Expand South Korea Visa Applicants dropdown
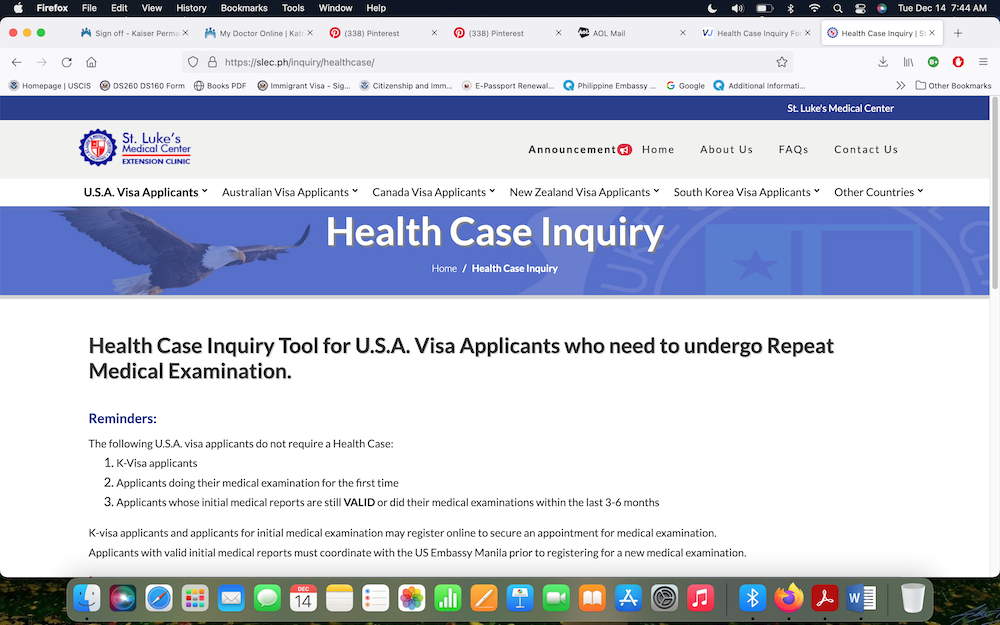The height and width of the screenshot is (625, 1000). 746,192
